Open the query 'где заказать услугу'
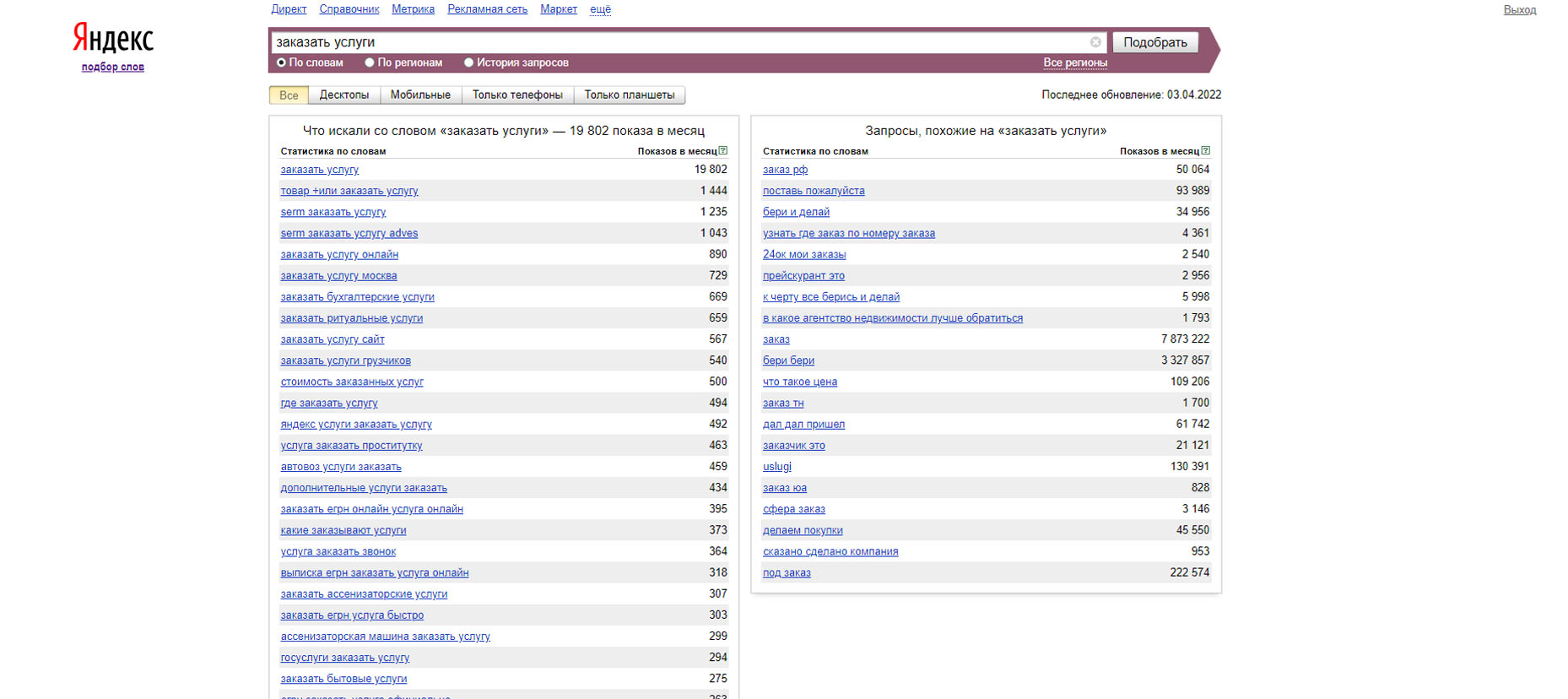This screenshot has width=1568, height=699. point(329,403)
